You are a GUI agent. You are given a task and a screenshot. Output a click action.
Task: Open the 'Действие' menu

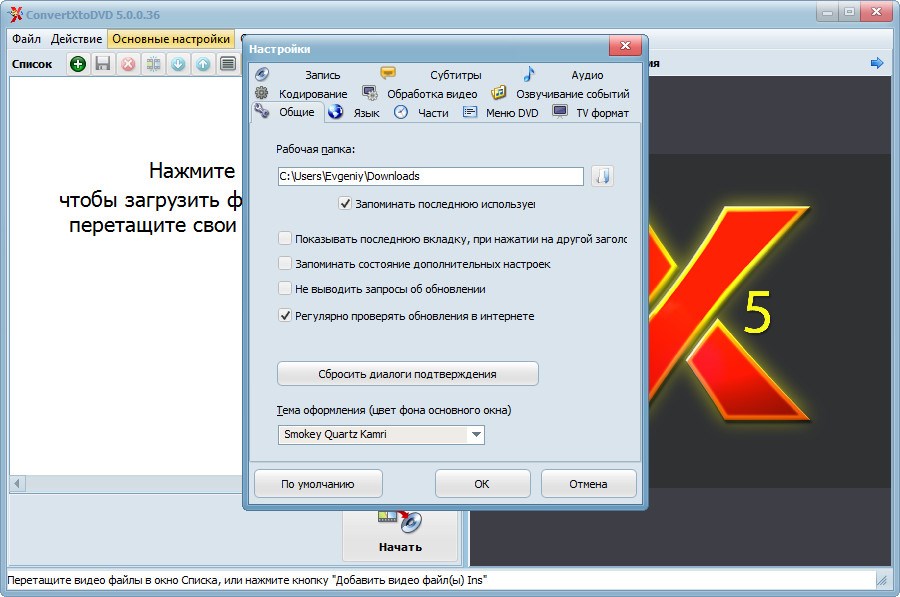tap(76, 39)
